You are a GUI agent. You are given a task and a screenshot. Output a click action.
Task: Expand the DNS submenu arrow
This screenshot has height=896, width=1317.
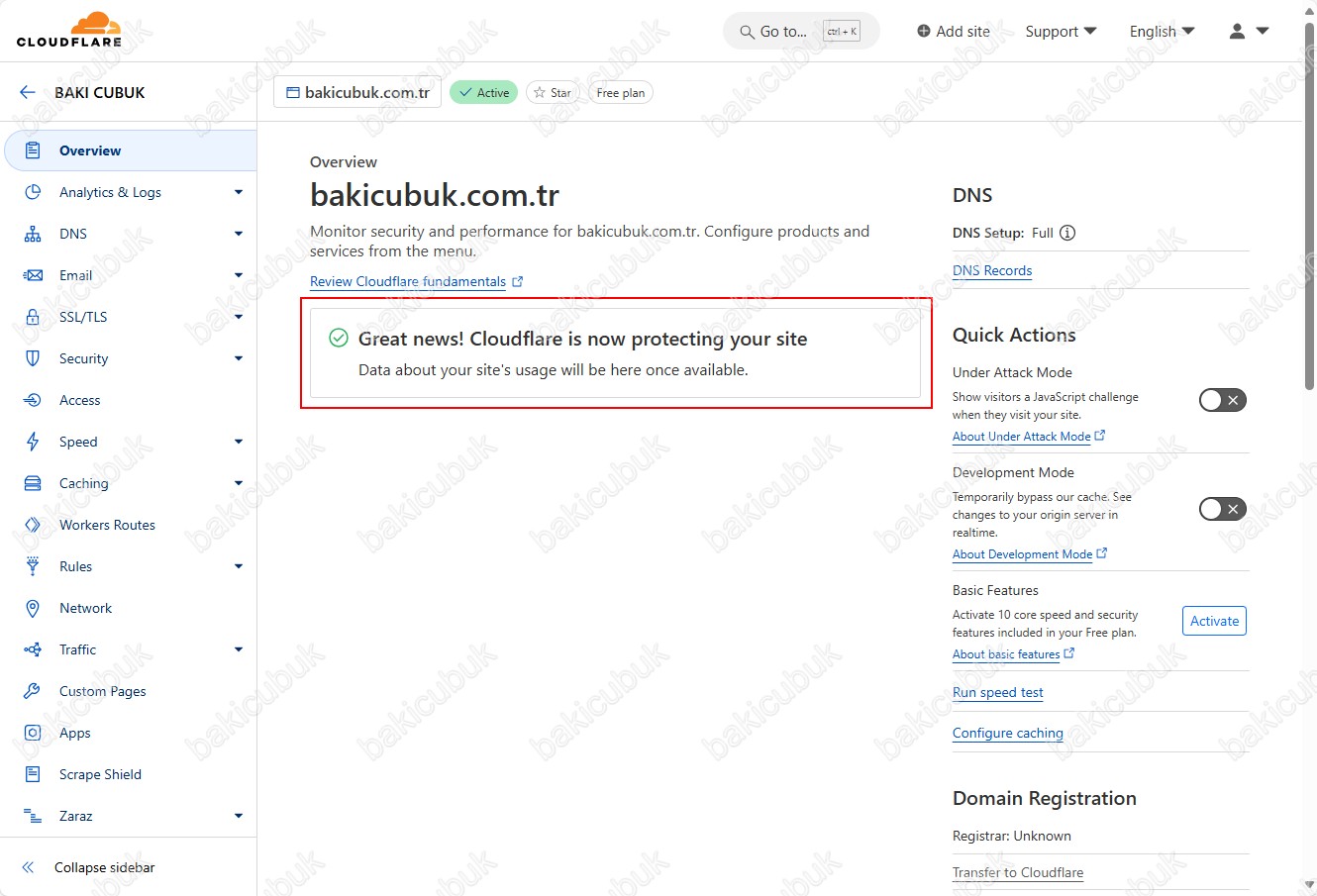tap(239, 234)
